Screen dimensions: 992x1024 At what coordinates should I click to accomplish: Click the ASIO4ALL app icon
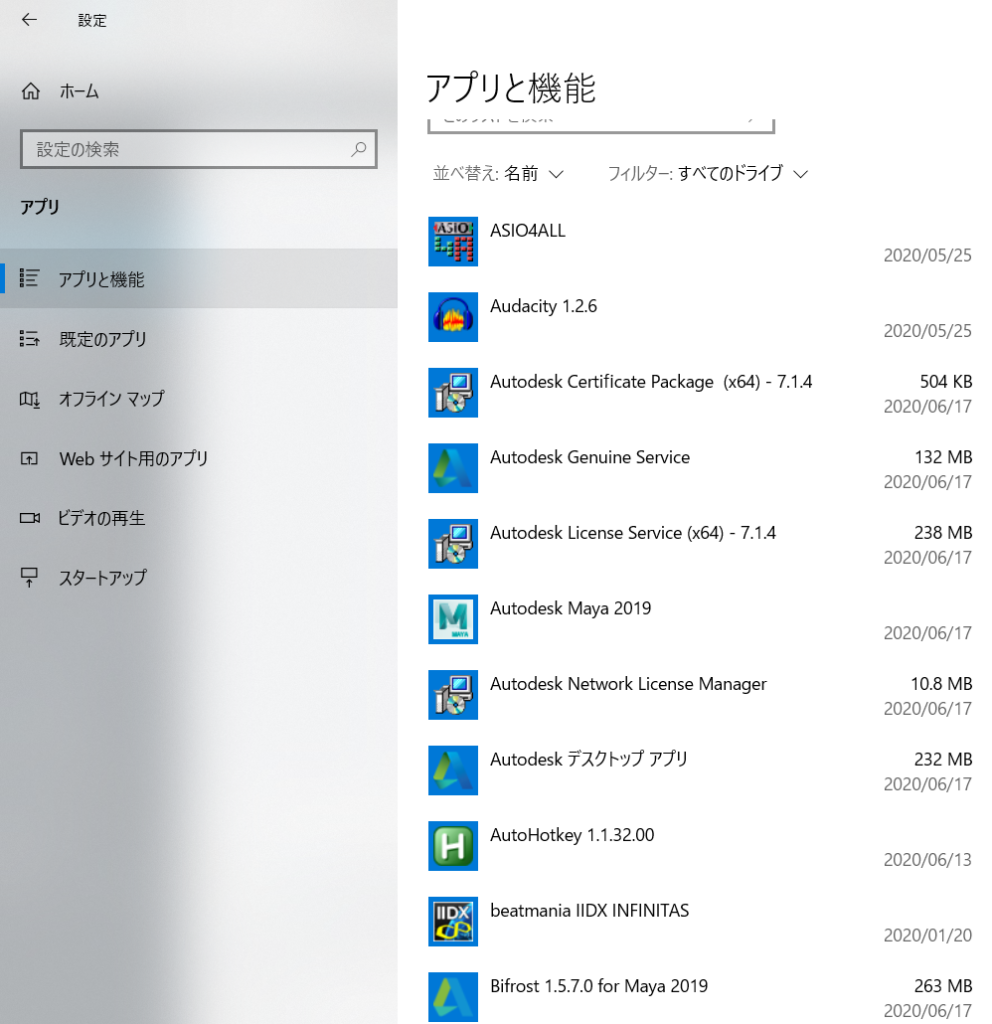[x=453, y=242]
